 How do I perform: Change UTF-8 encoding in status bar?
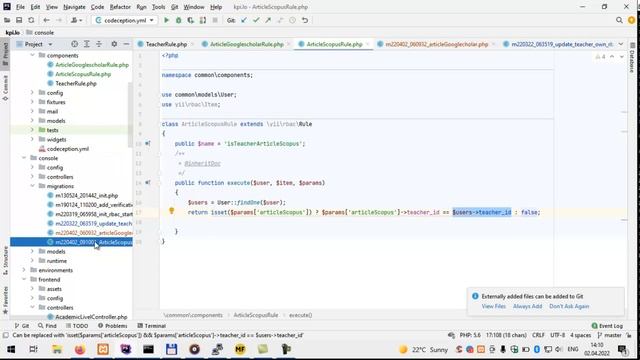tap(558, 335)
